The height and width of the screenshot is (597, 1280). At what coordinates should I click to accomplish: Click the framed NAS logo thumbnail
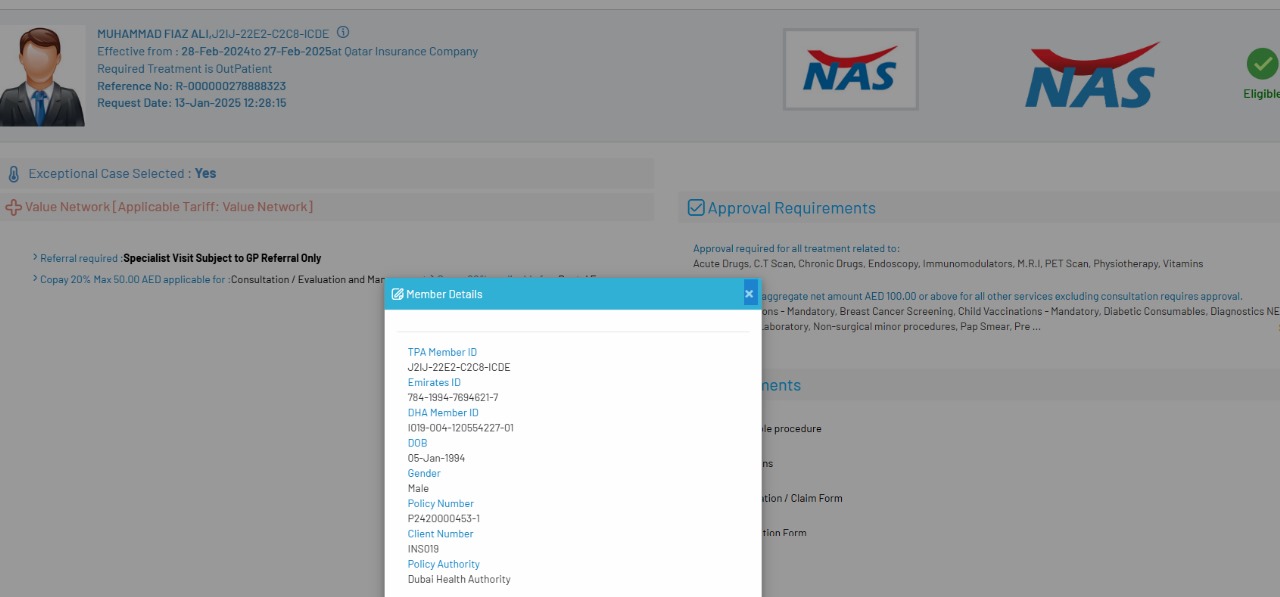coord(850,69)
